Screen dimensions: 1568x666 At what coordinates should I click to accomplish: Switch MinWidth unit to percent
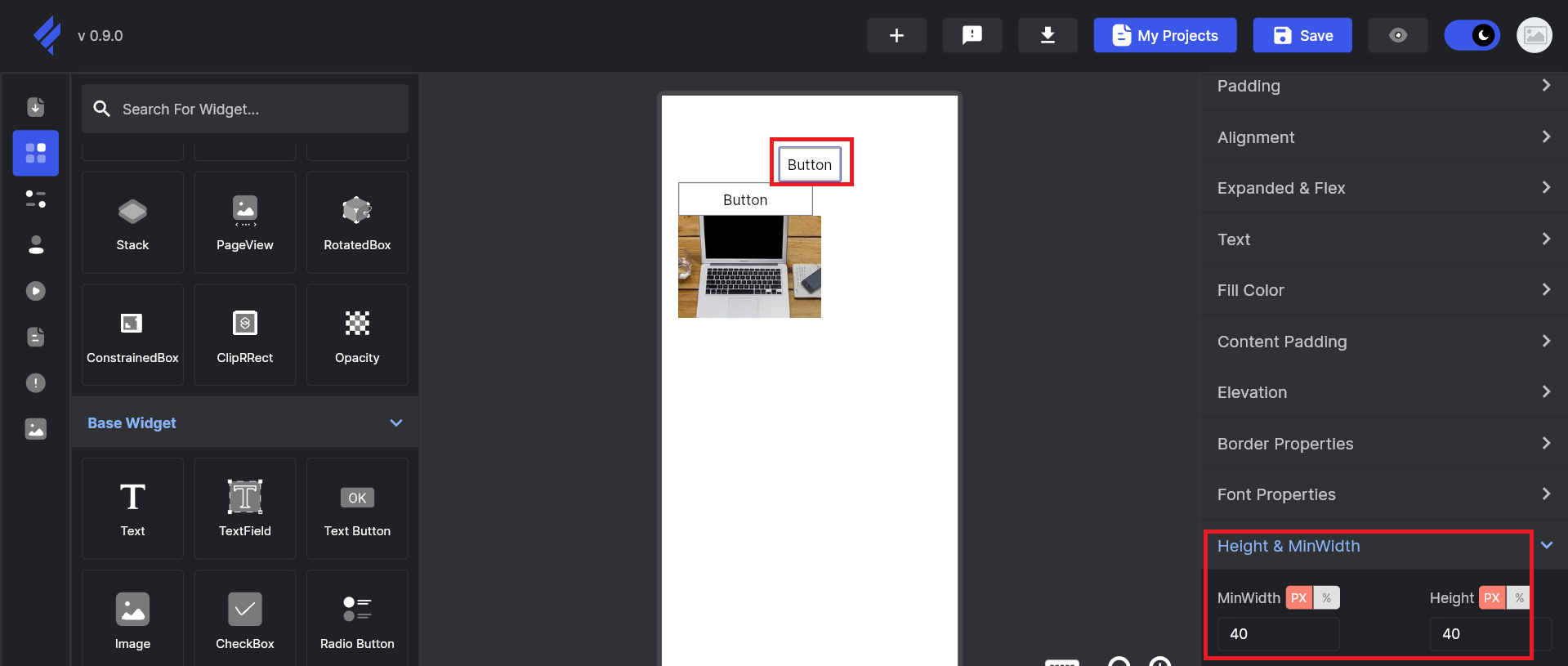(1326, 598)
